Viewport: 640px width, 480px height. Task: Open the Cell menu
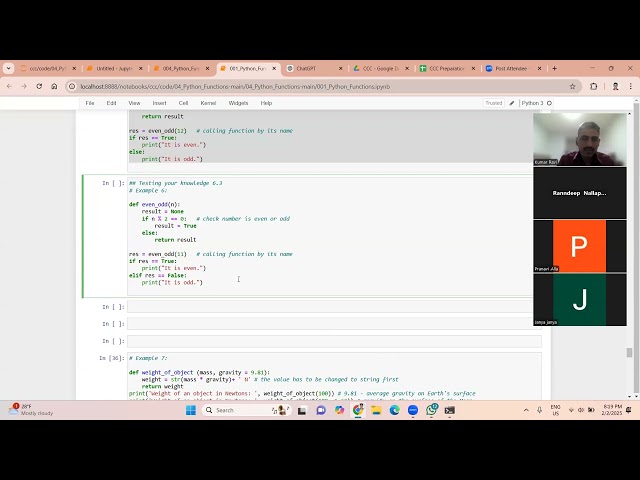point(183,103)
